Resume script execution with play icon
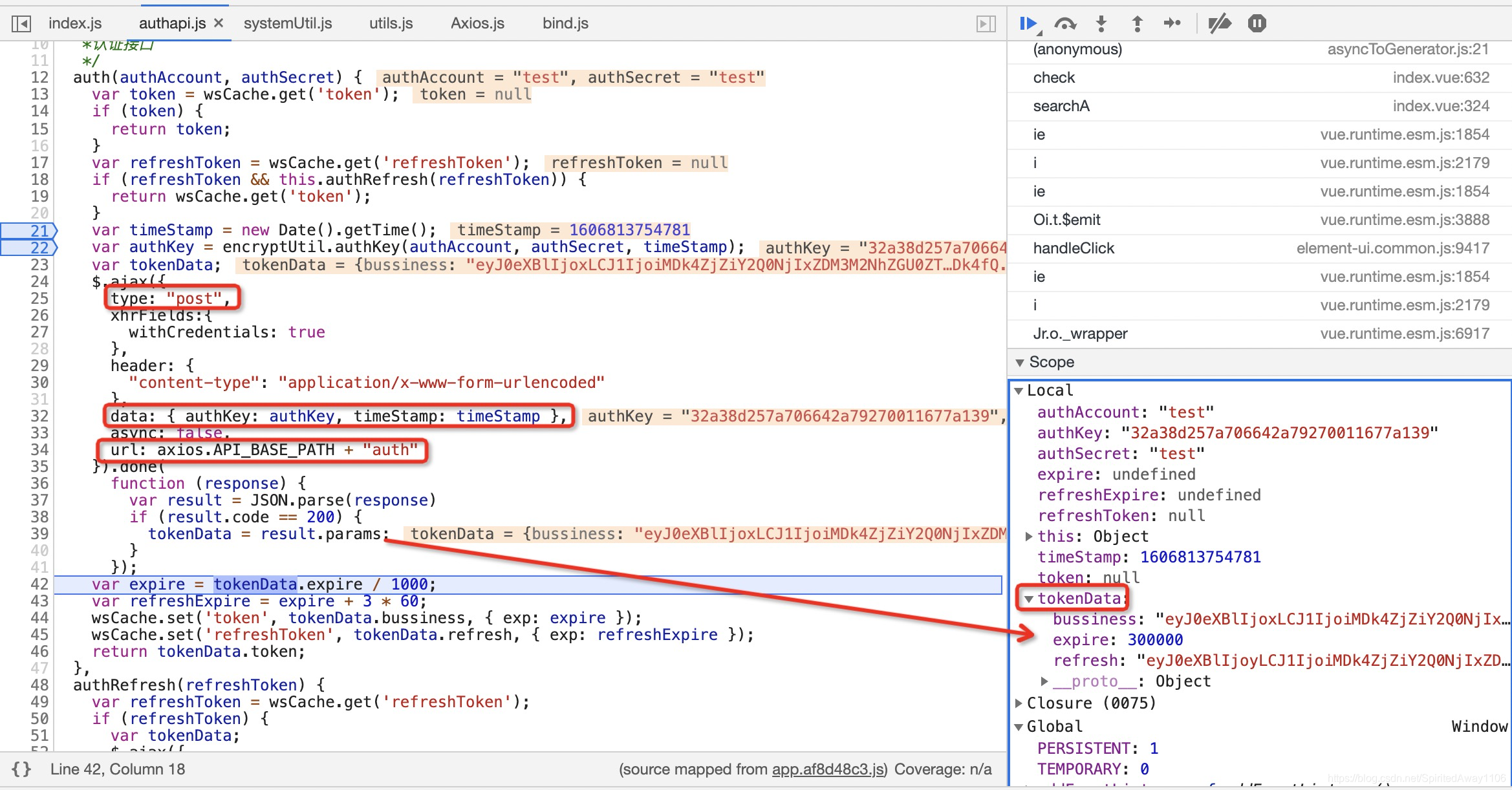The image size is (1512, 790). pyautogui.click(x=1028, y=24)
